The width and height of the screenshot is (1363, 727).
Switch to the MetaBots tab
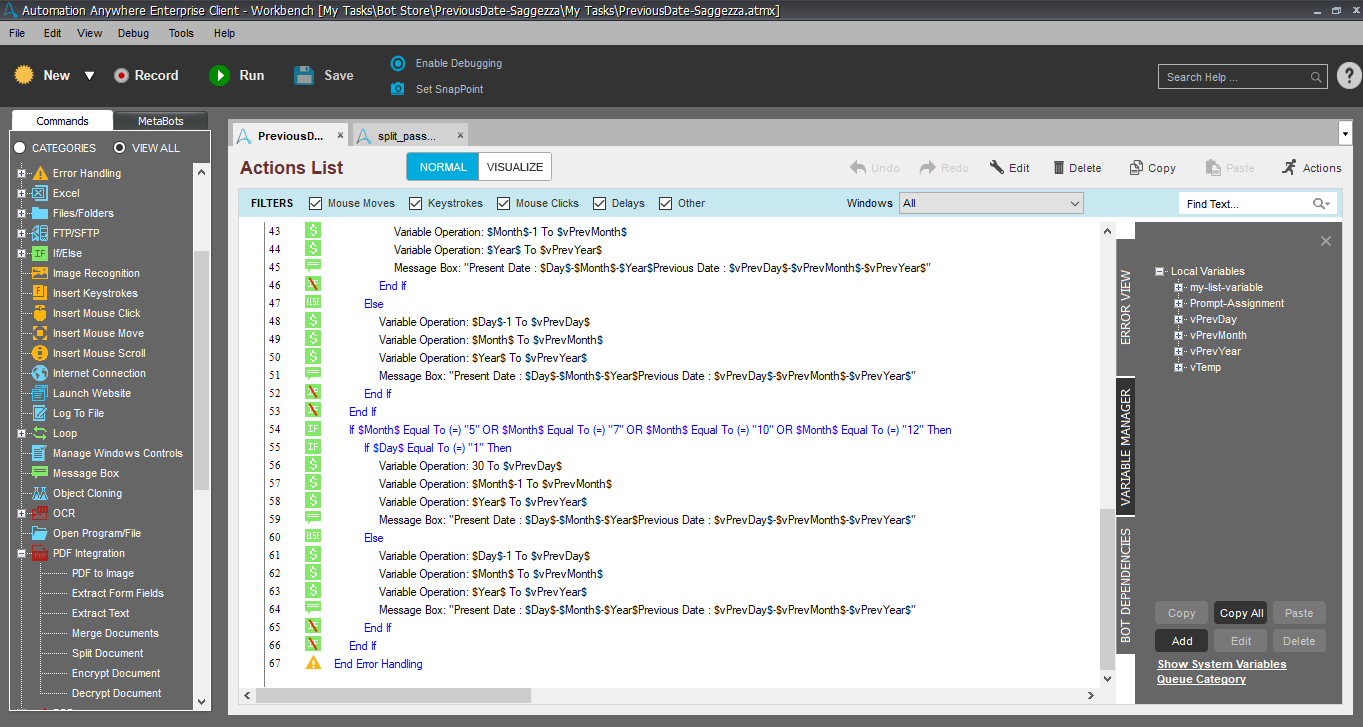[x=160, y=121]
